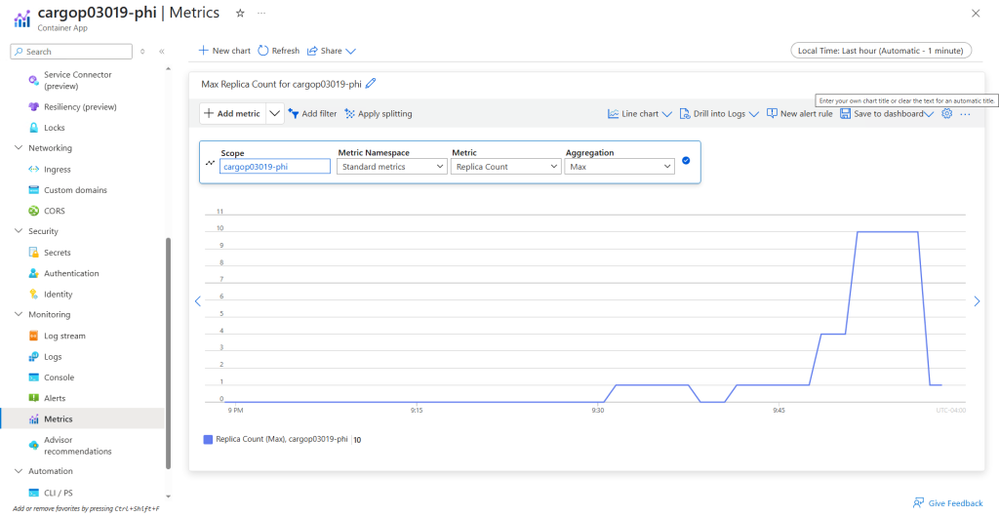The height and width of the screenshot is (515, 999).
Task: Click the Replica Count legend color swatch
Action: [x=208, y=439]
